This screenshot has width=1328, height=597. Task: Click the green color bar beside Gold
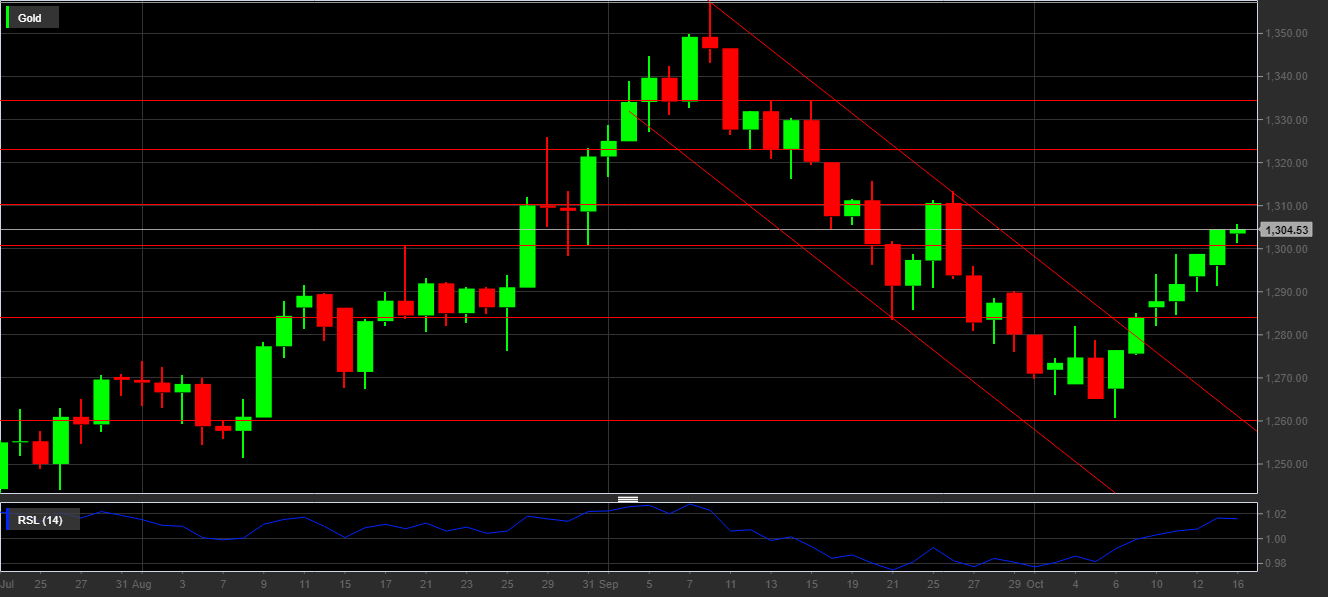9,18
